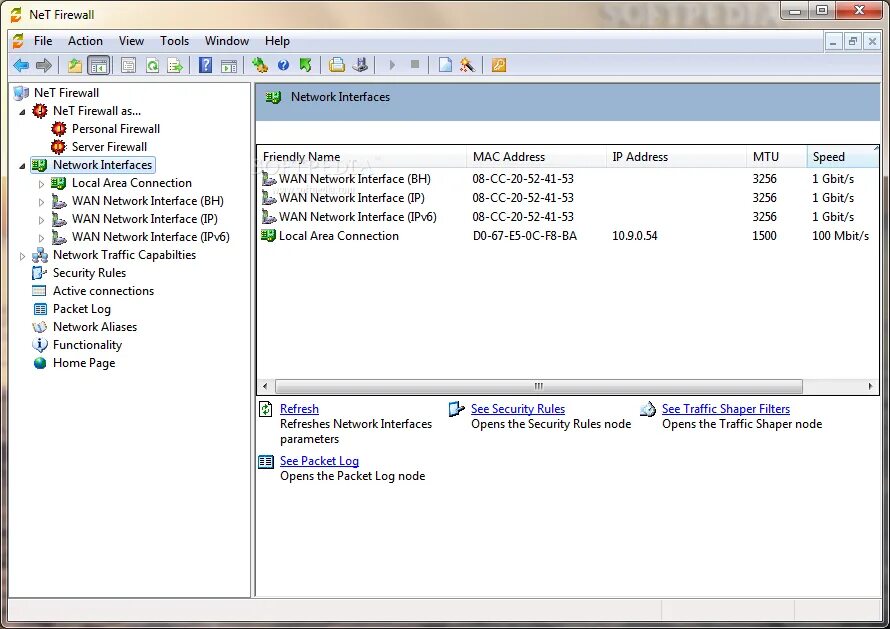Select Server Firewall in the tree
Viewport: 890px width, 629px height.
[109, 147]
